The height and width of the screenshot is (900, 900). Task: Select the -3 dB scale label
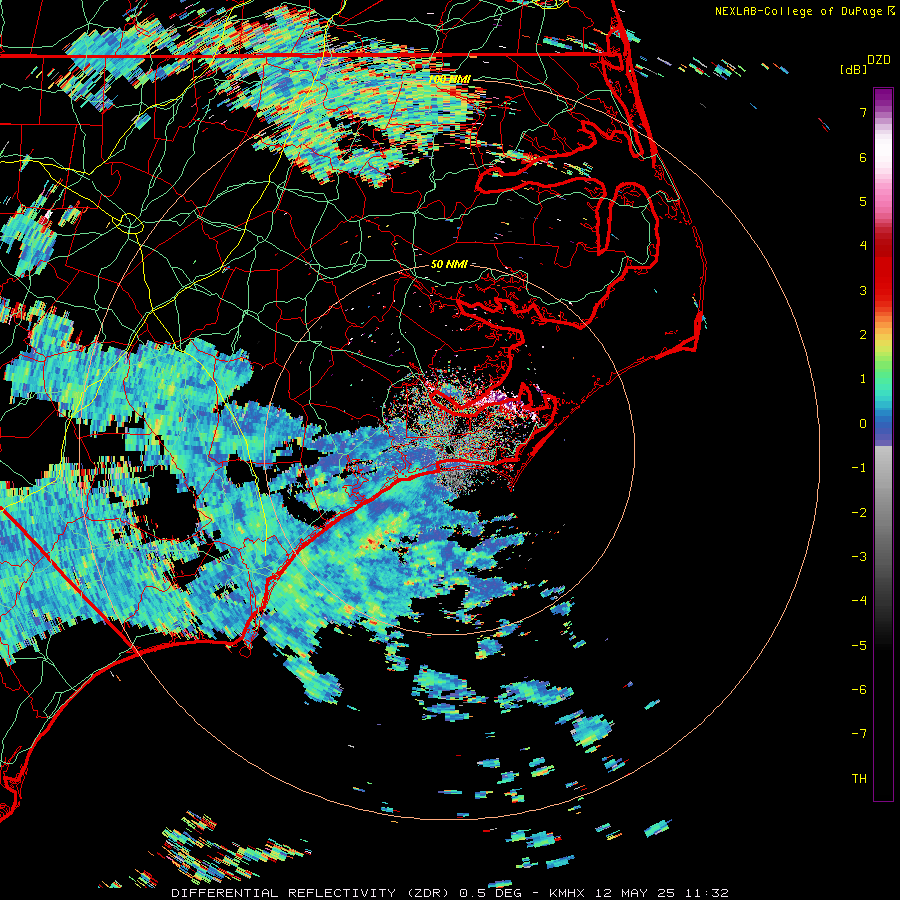[x=859, y=557]
